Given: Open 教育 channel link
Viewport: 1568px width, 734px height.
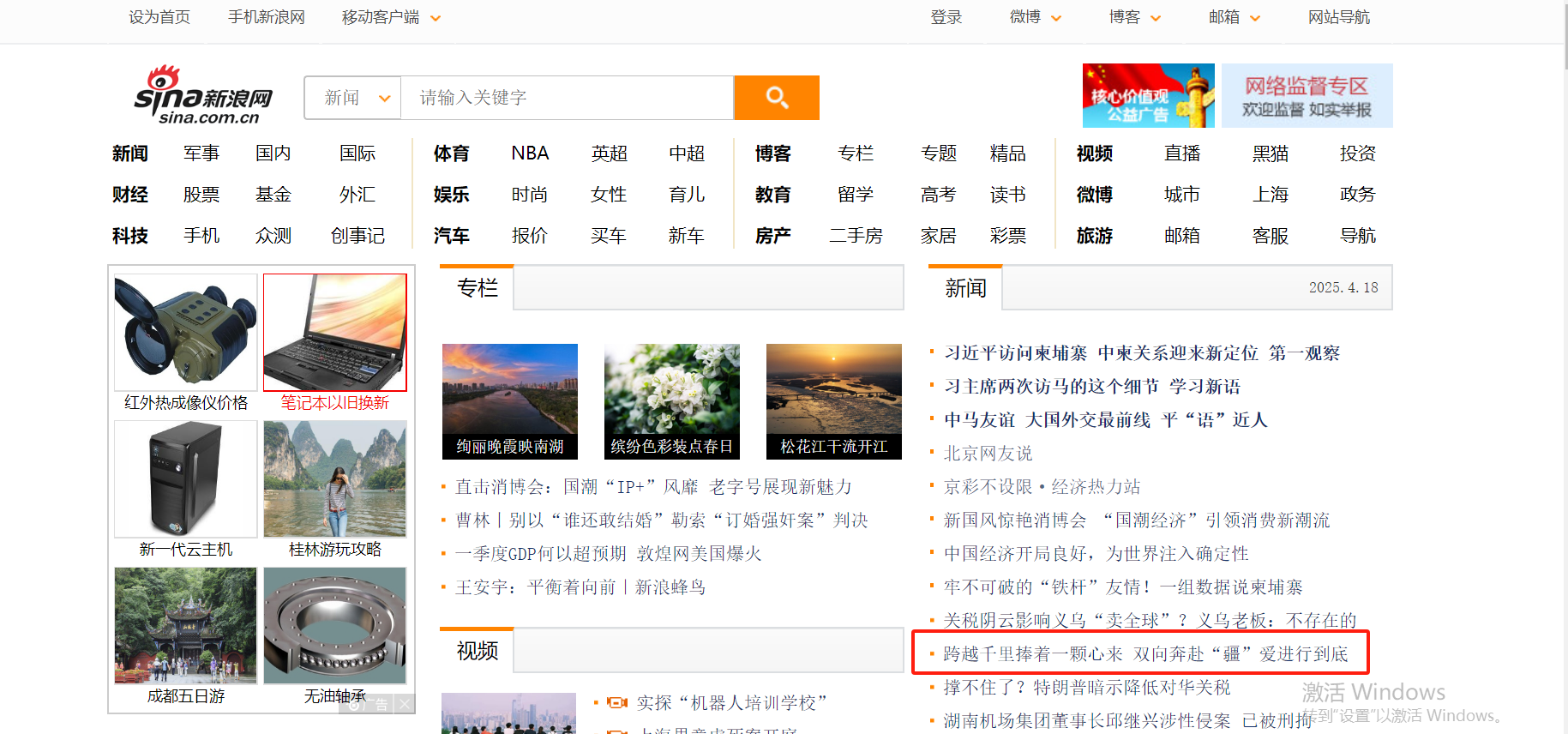Looking at the screenshot, I should [773, 195].
